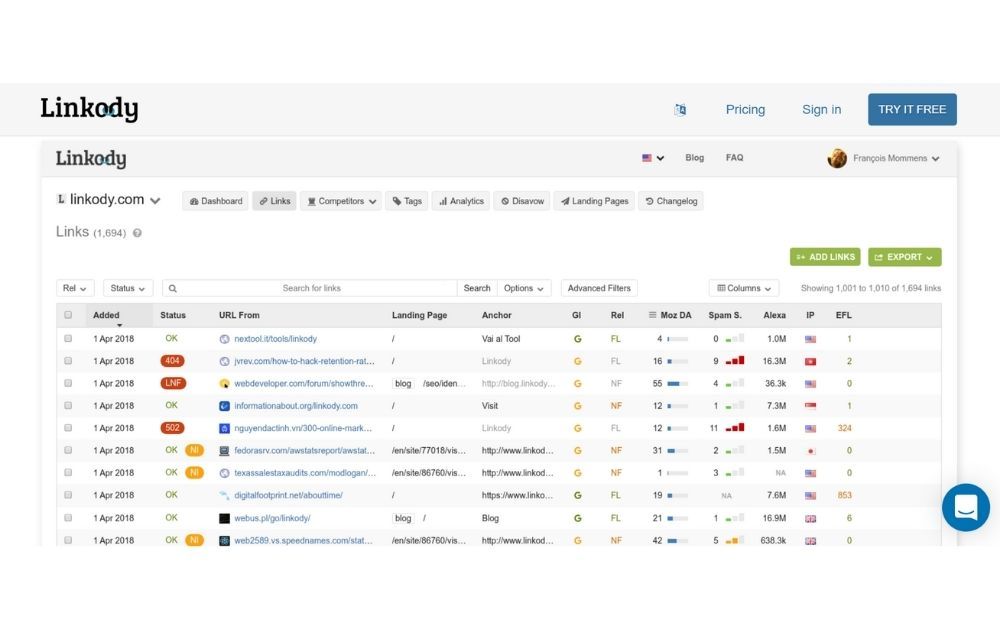
Task: Open the Pricing link
Action: (745, 110)
